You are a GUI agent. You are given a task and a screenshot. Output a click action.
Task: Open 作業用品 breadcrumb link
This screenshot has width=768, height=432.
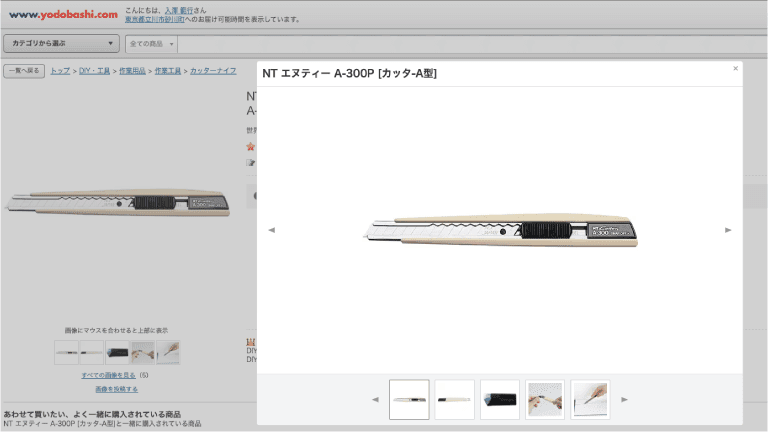pyautogui.click(x=132, y=71)
